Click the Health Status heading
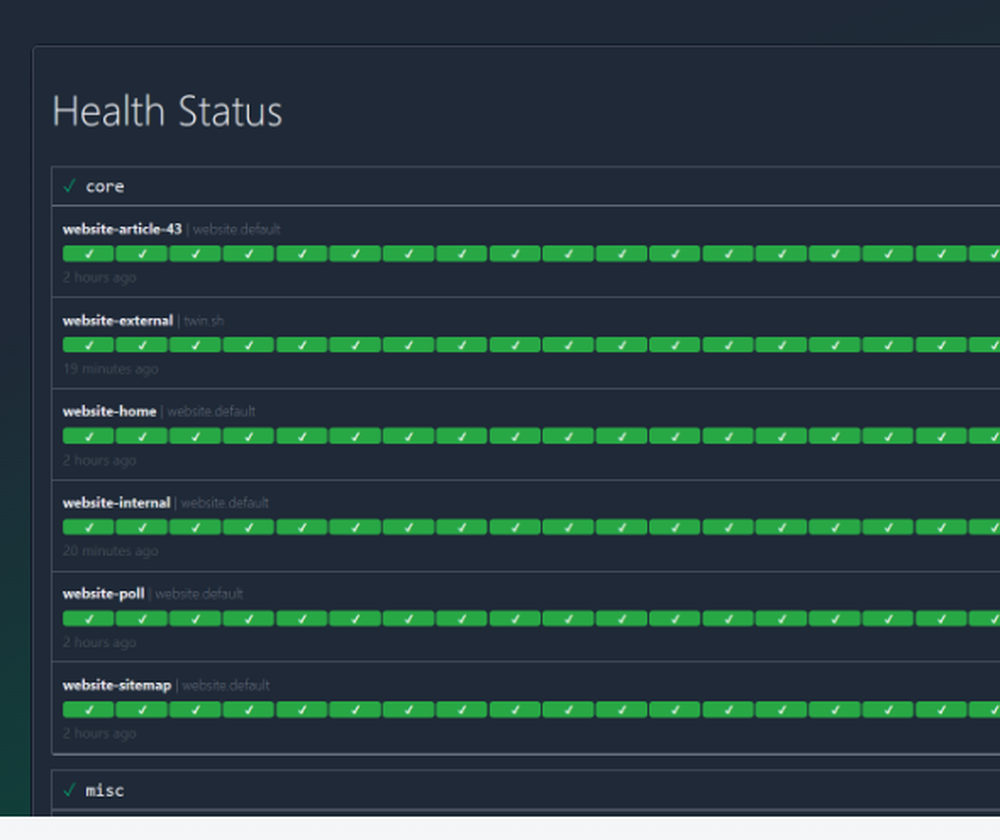Screen dimensions: 1000x840 click(x=167, y=112)
